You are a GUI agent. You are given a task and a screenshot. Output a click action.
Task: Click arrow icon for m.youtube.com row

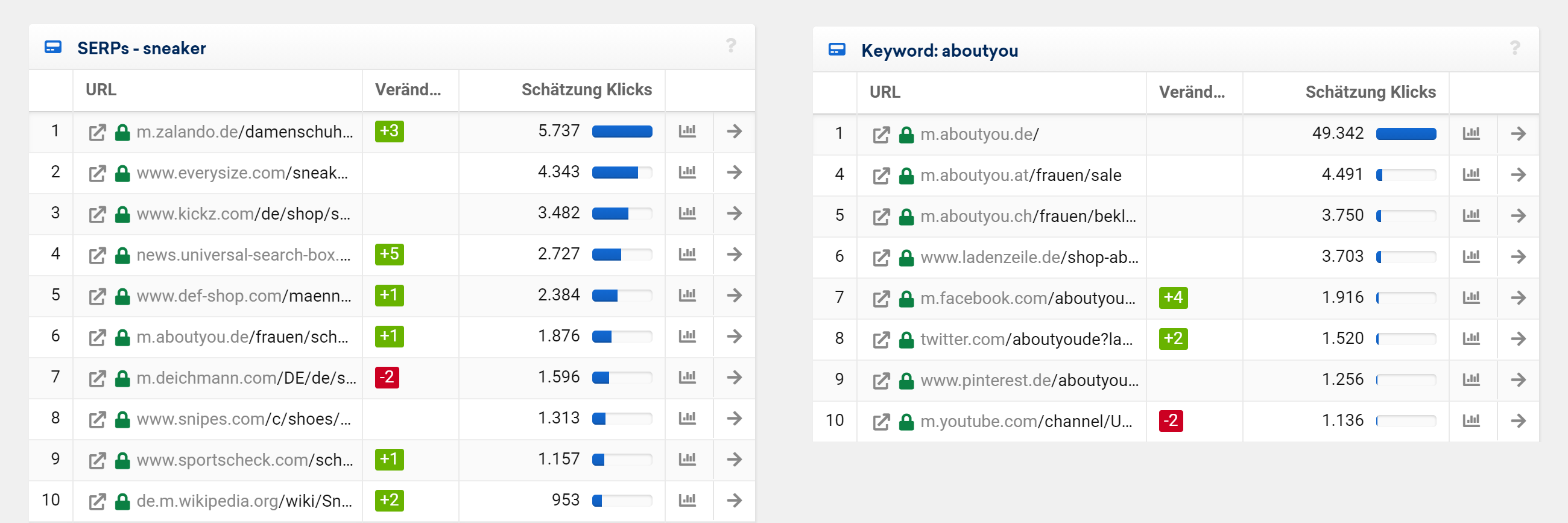1518,420
